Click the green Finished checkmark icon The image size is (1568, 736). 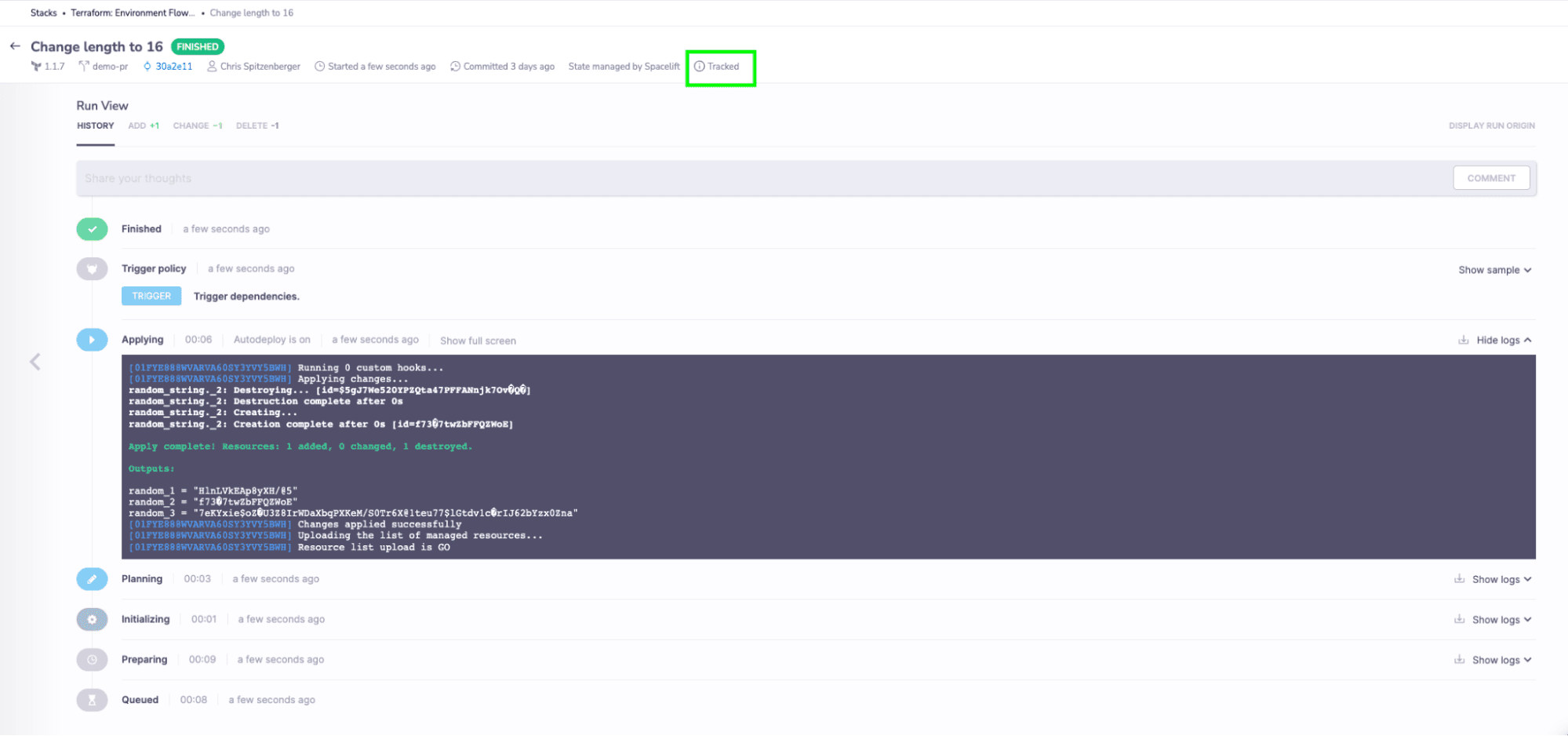(92, 229)
